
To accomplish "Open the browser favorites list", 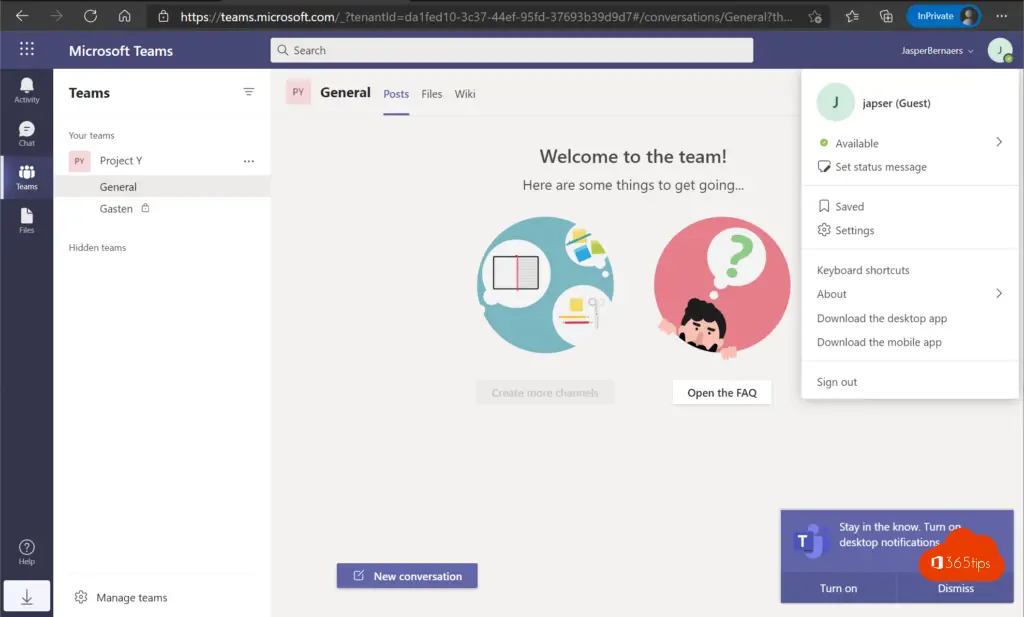I will click(x=852, y=16).
